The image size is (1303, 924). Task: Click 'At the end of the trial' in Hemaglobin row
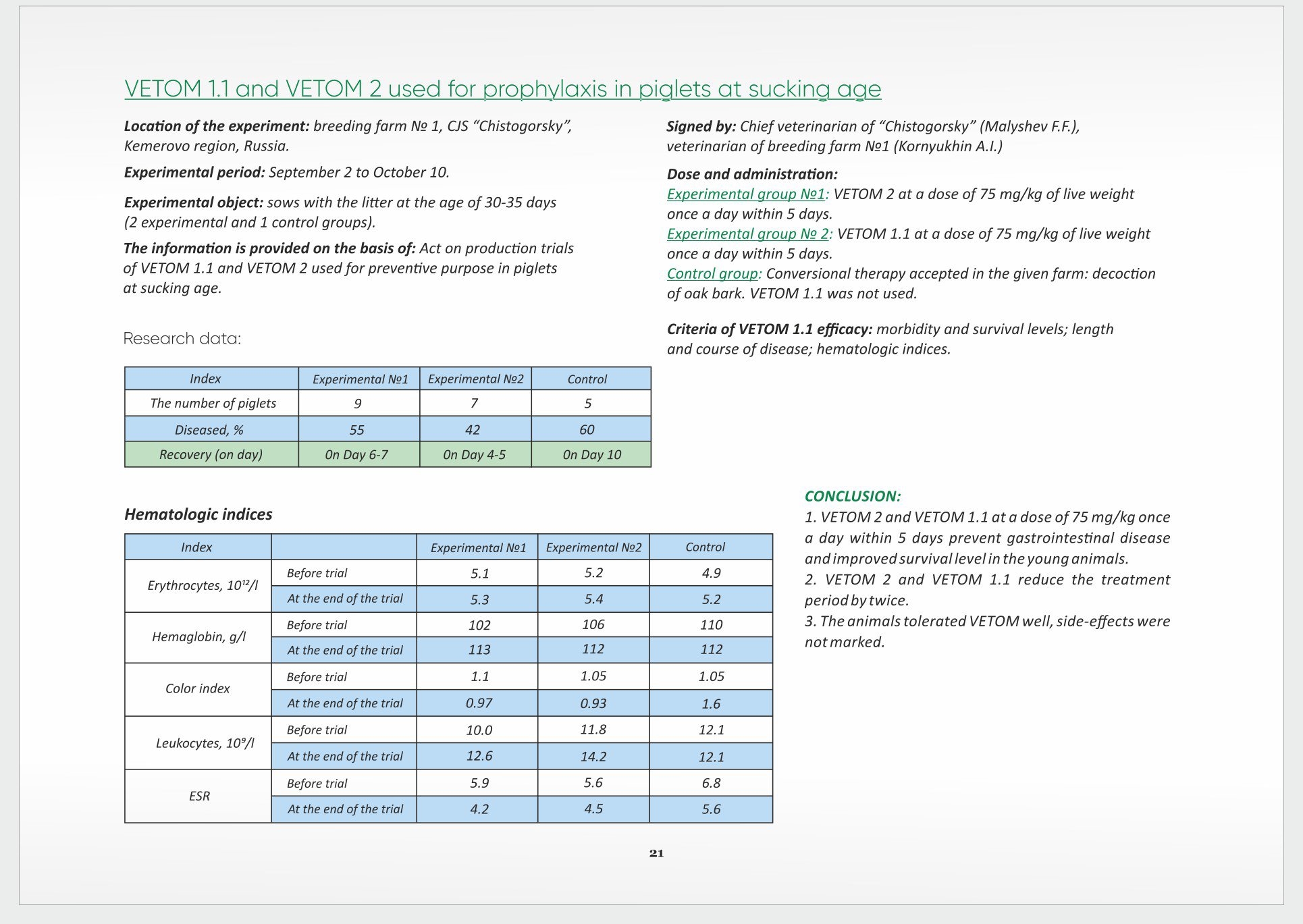point(345,651)
